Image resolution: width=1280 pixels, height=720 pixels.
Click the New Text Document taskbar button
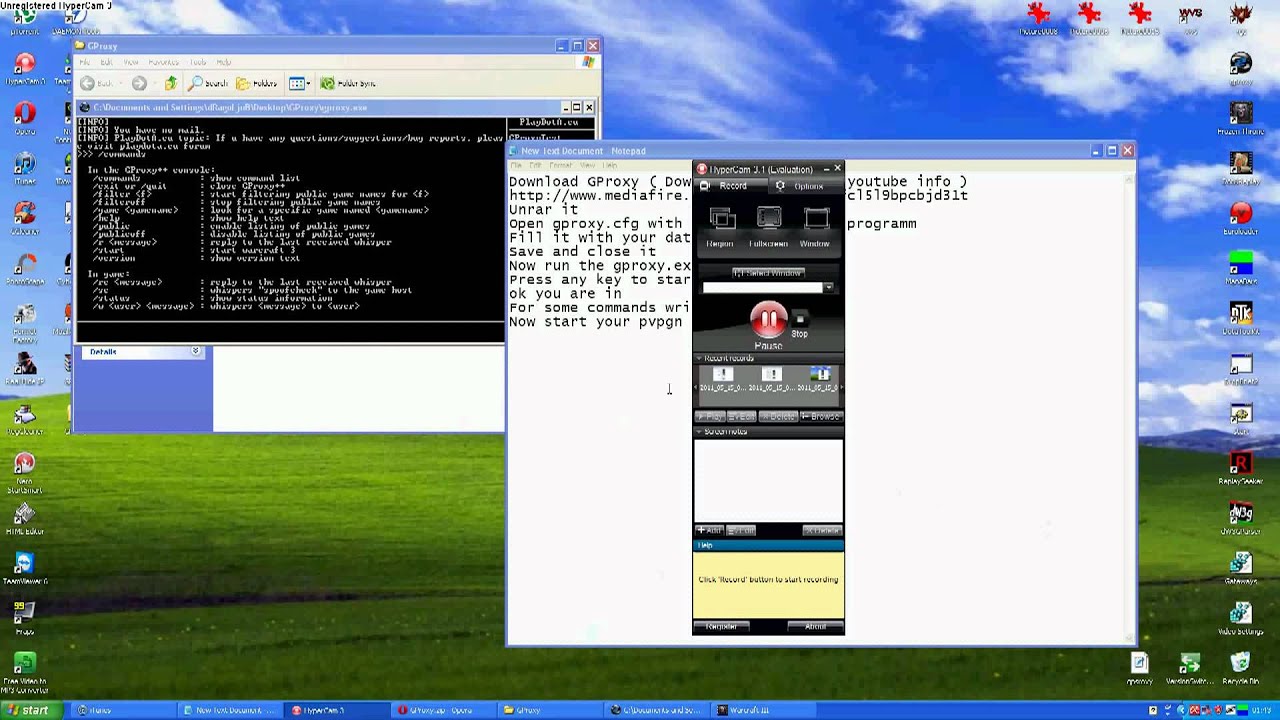(x=229, y=710)
